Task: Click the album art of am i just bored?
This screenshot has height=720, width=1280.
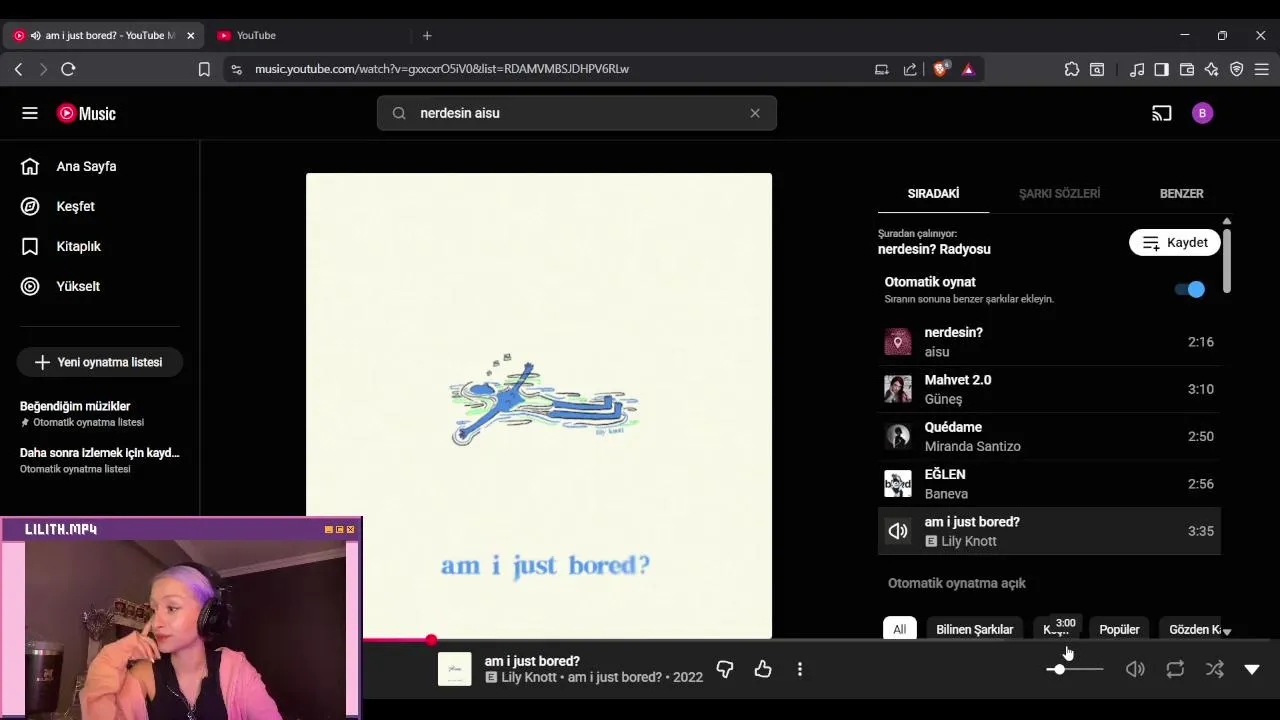Action: pos(539,406)
